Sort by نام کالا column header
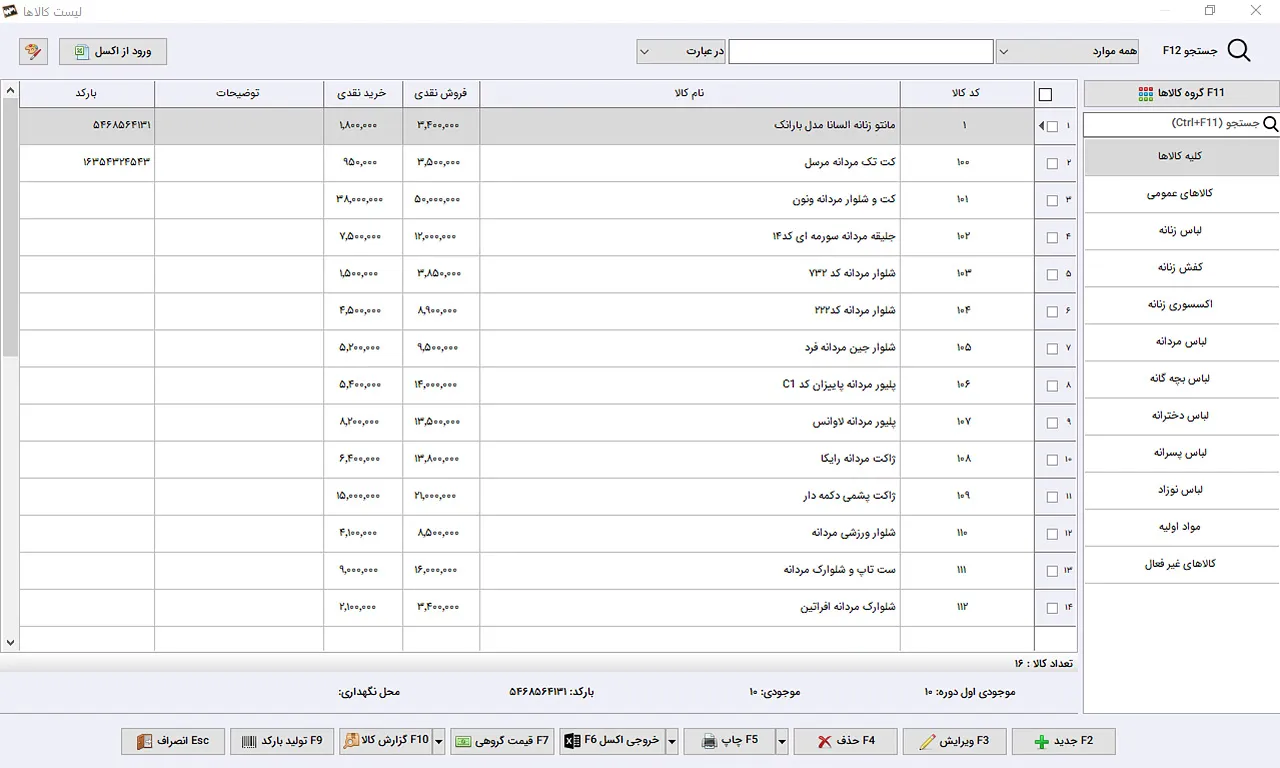This screenshot has height=768, width=1280. 690,94
